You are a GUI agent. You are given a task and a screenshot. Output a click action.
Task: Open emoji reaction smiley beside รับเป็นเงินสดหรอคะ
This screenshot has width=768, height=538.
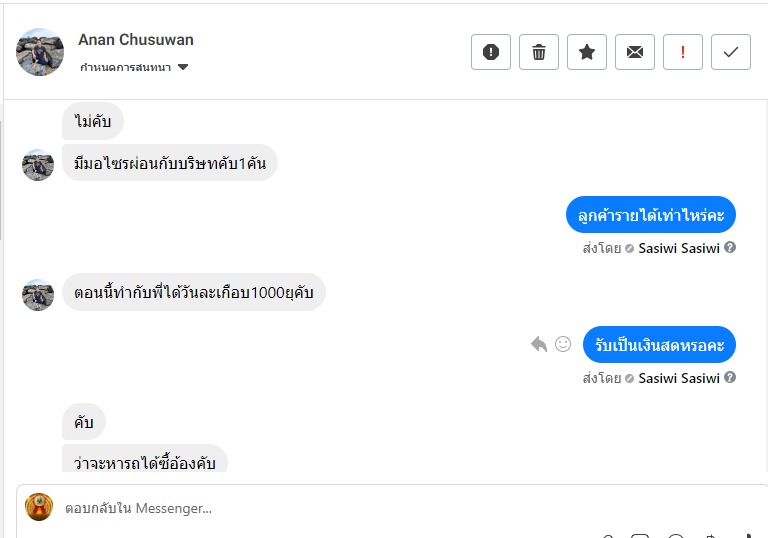563,344
